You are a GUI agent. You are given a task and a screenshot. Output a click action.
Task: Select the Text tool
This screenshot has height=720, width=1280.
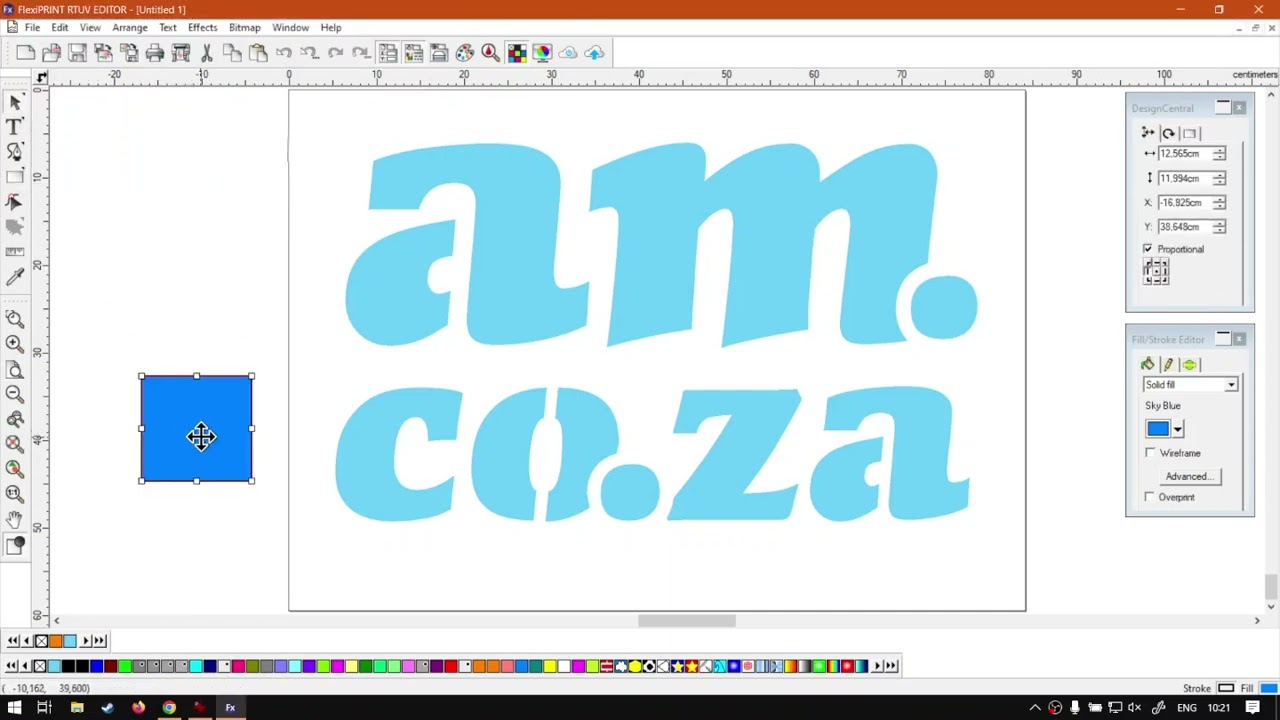(x=15, y=127)
